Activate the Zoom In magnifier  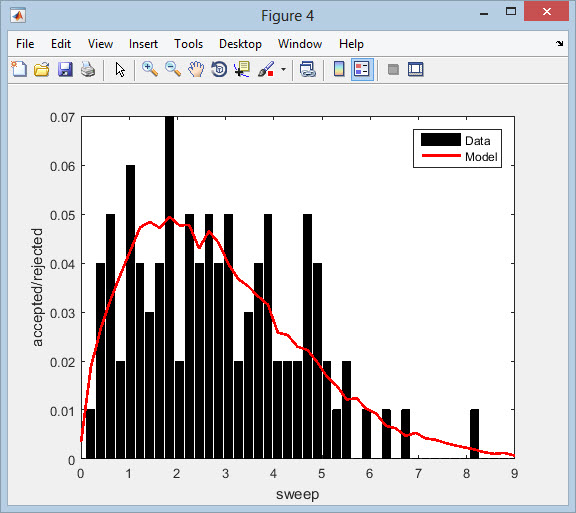coord(150,69)
